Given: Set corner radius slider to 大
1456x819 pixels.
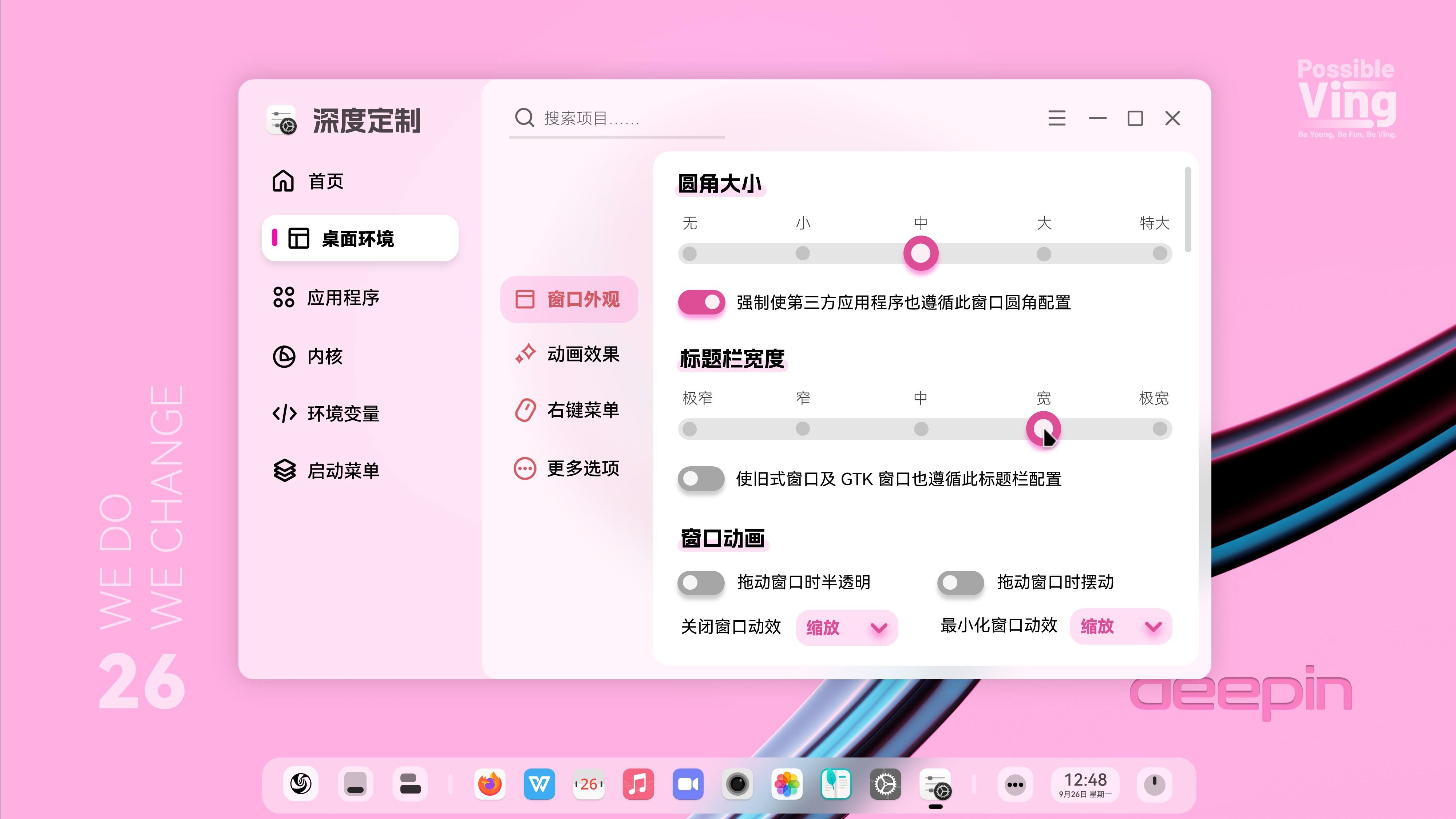Looking at the screenshot, I should point(1043,254).
